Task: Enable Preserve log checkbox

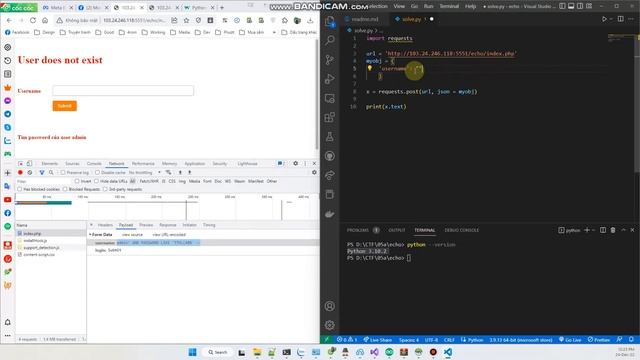Action: click(x=63, y=173)
